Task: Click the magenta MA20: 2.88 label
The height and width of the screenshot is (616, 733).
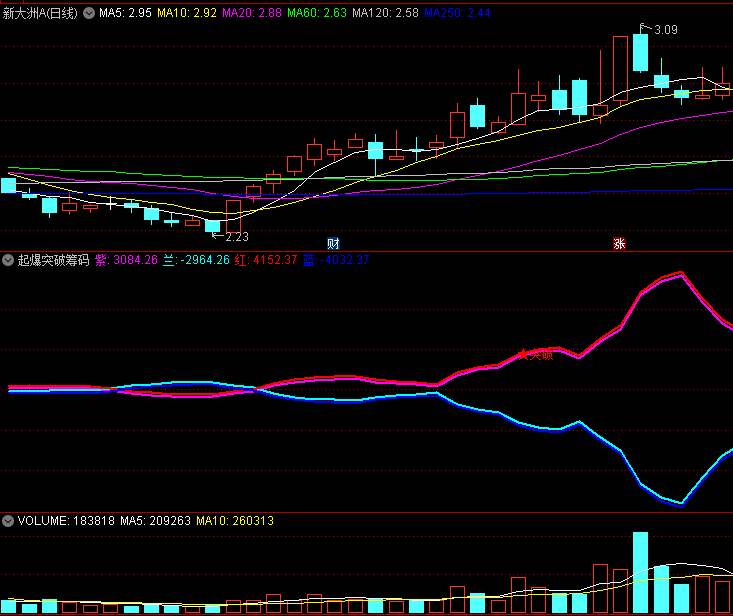Action: (252, 13)
